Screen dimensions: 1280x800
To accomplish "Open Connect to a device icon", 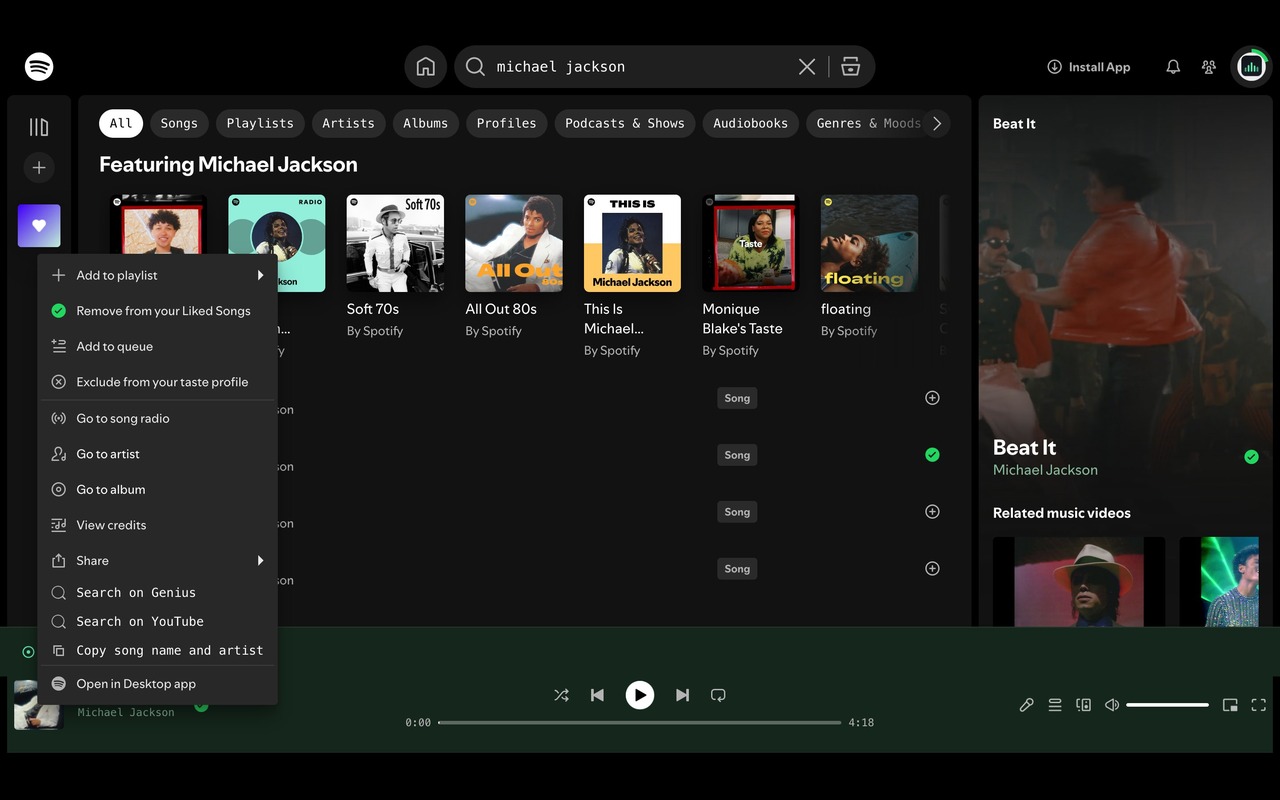I will [1083, 705].
